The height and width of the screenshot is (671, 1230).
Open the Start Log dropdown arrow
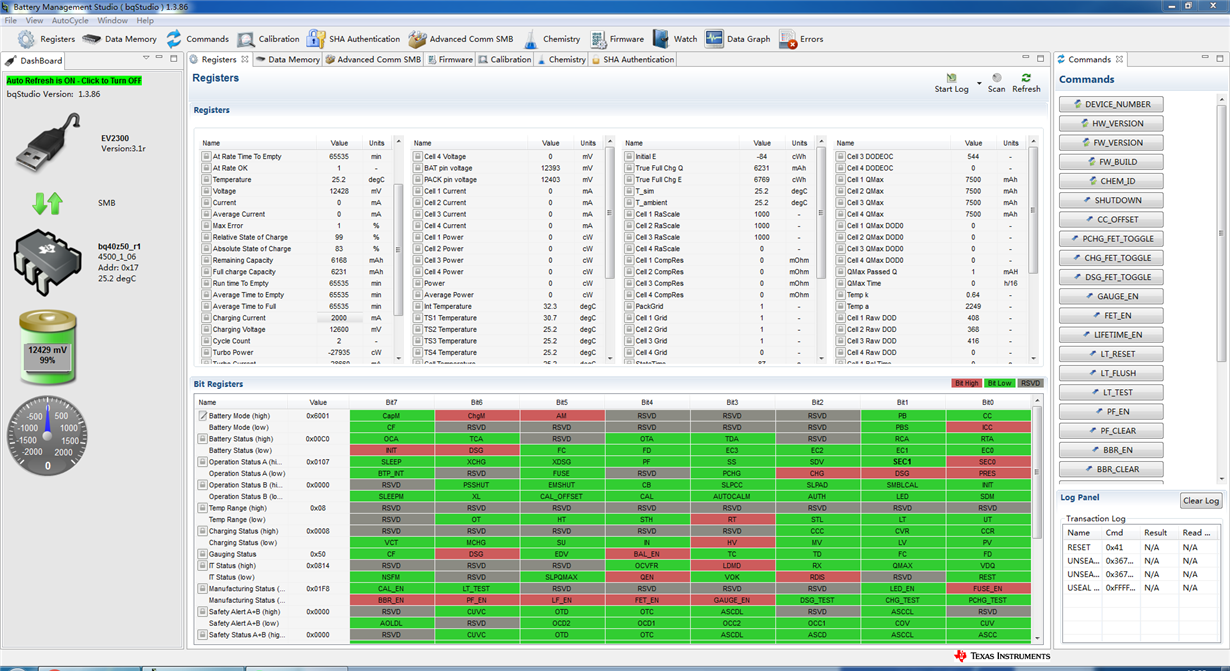coord(979,82)
